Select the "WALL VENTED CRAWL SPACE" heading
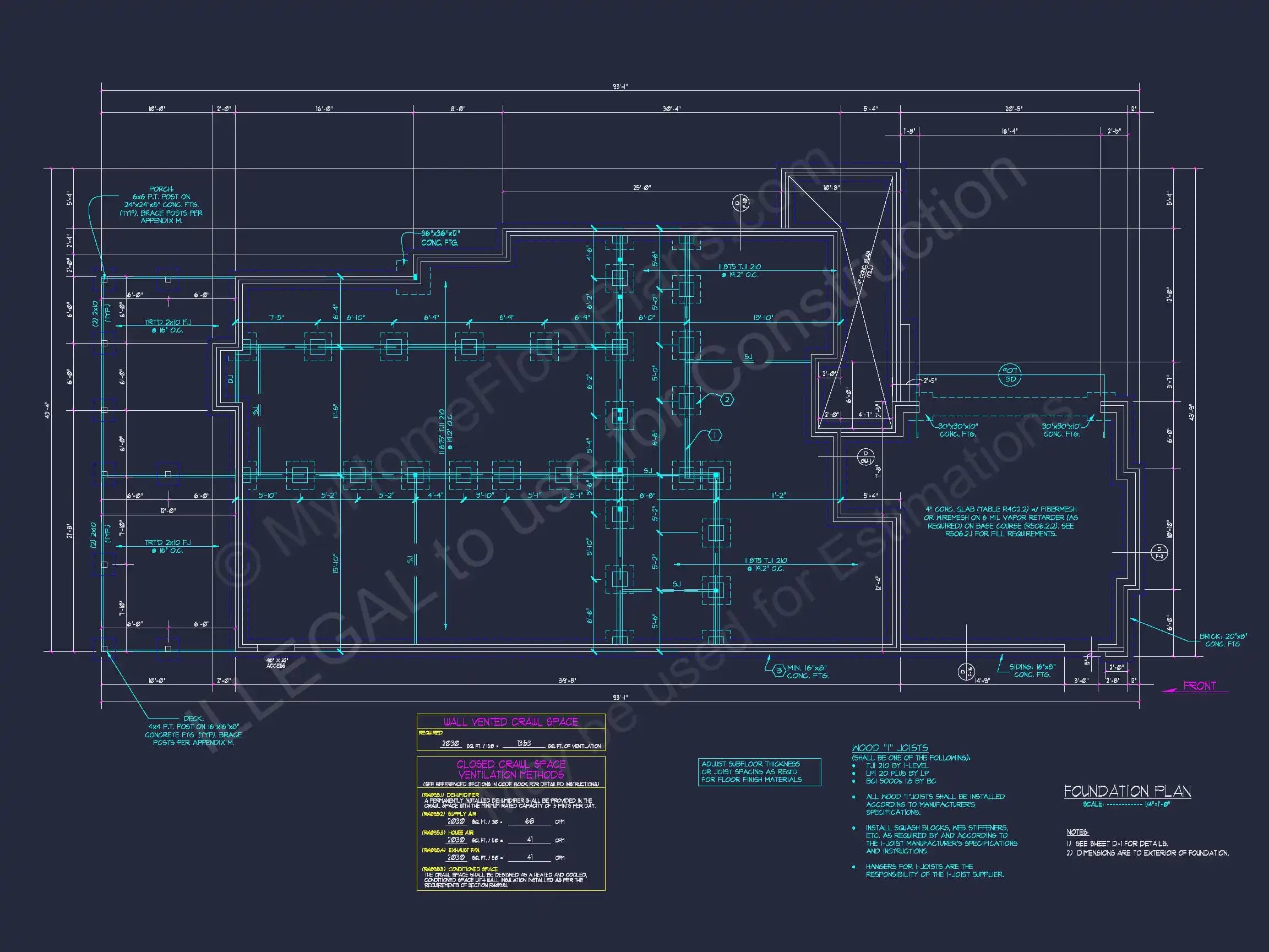The height and width of the screenshot is (952, 1269). (x=510, y=721)
